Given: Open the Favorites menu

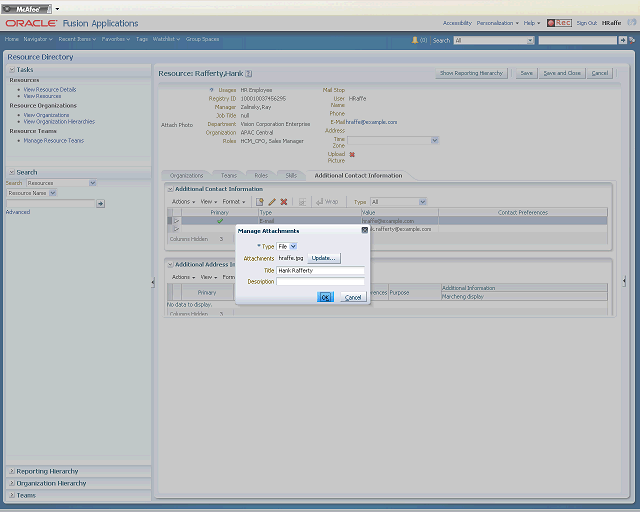Looking at the screenshot, I should pos(116,39).
